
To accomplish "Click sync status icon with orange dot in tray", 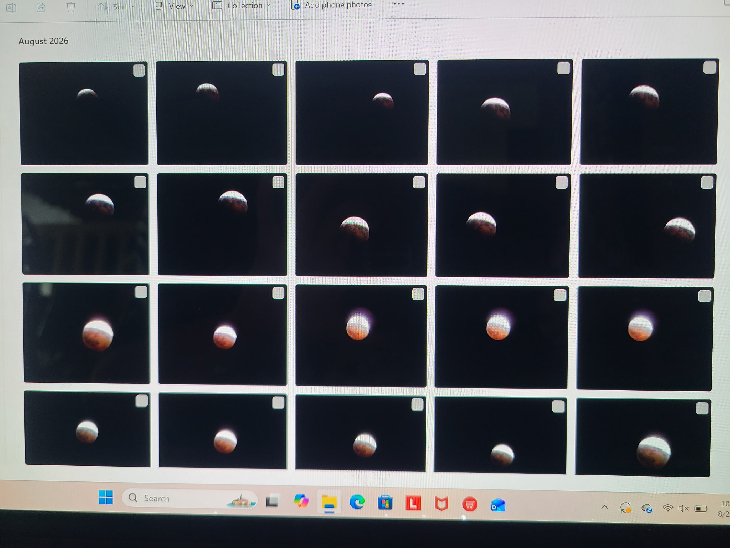I will [625, 508].
